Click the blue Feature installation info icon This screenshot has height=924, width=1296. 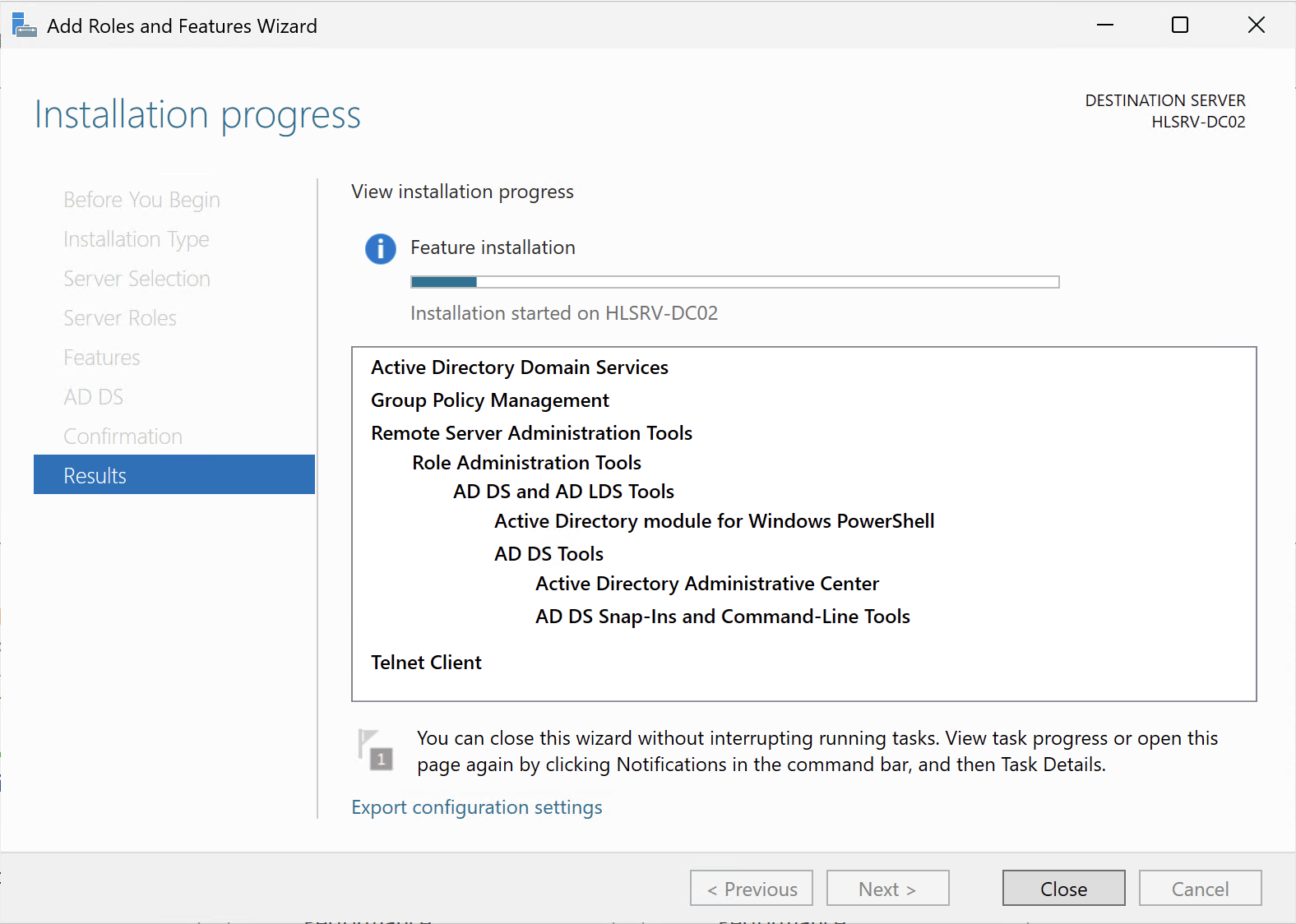pos(380,248)
